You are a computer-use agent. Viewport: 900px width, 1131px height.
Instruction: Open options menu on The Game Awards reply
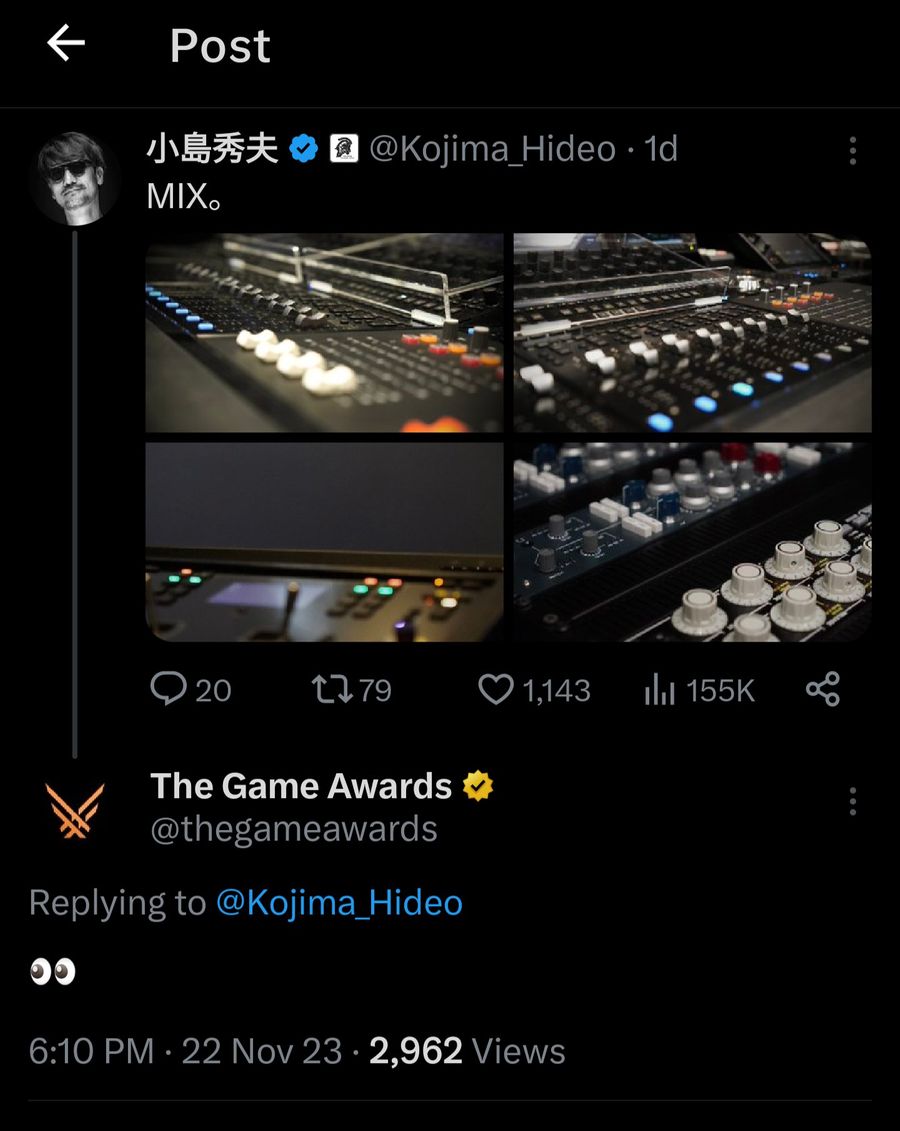[x=852, y=800]
